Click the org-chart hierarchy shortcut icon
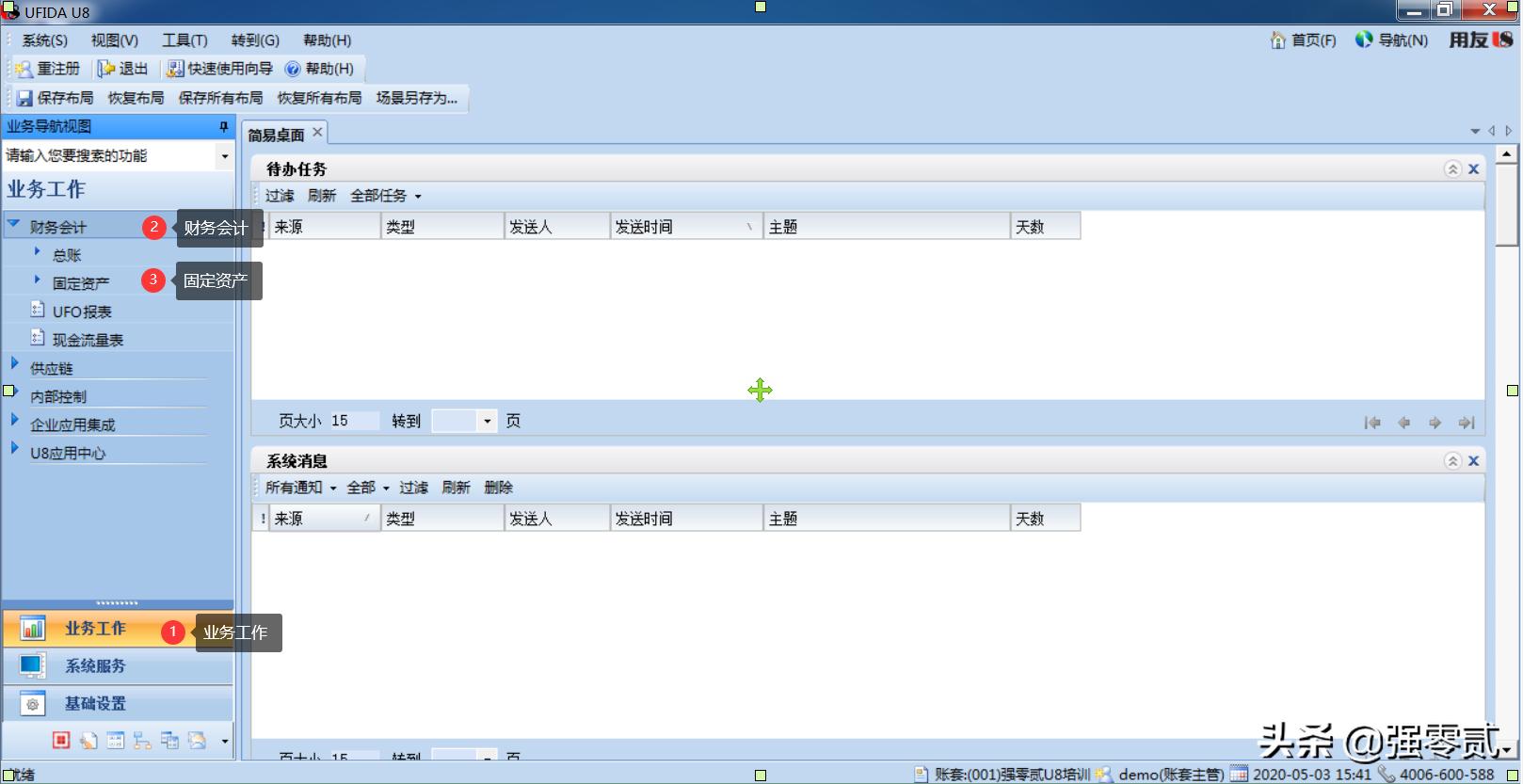Viewport: 1523px width, 784px height. [x=142, y=741]
